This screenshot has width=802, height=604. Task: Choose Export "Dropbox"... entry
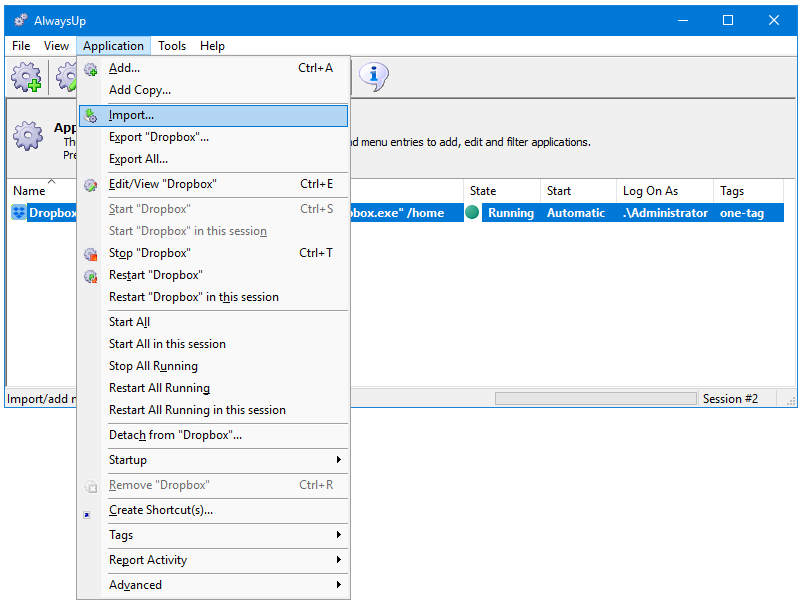click(213, 137)
